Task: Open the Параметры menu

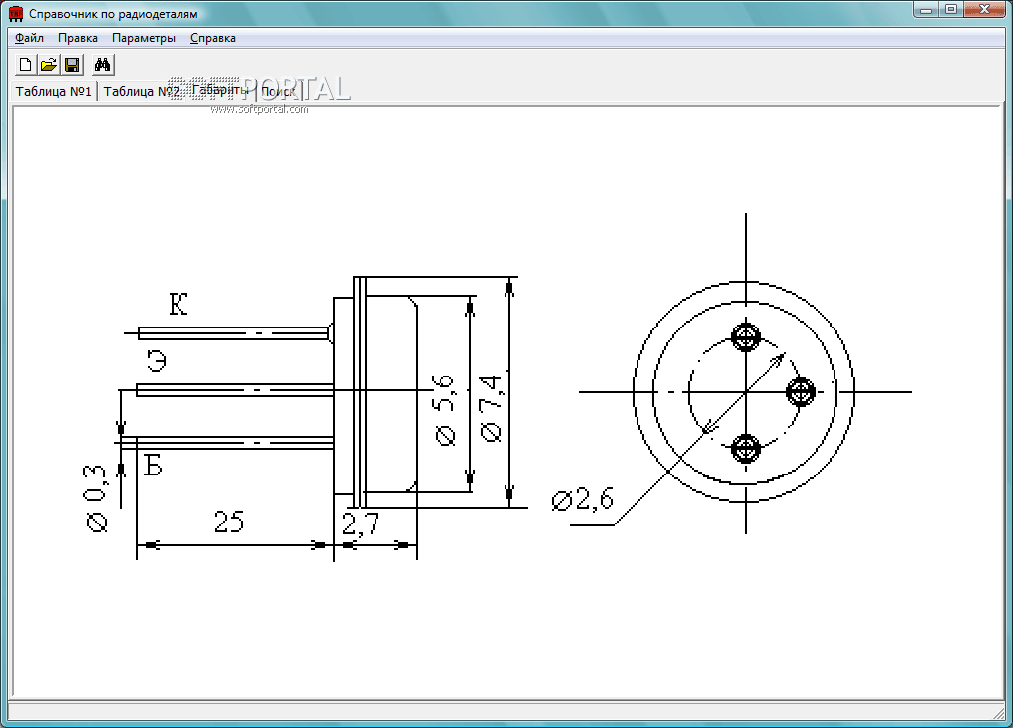Action: (x=143, y=38)
